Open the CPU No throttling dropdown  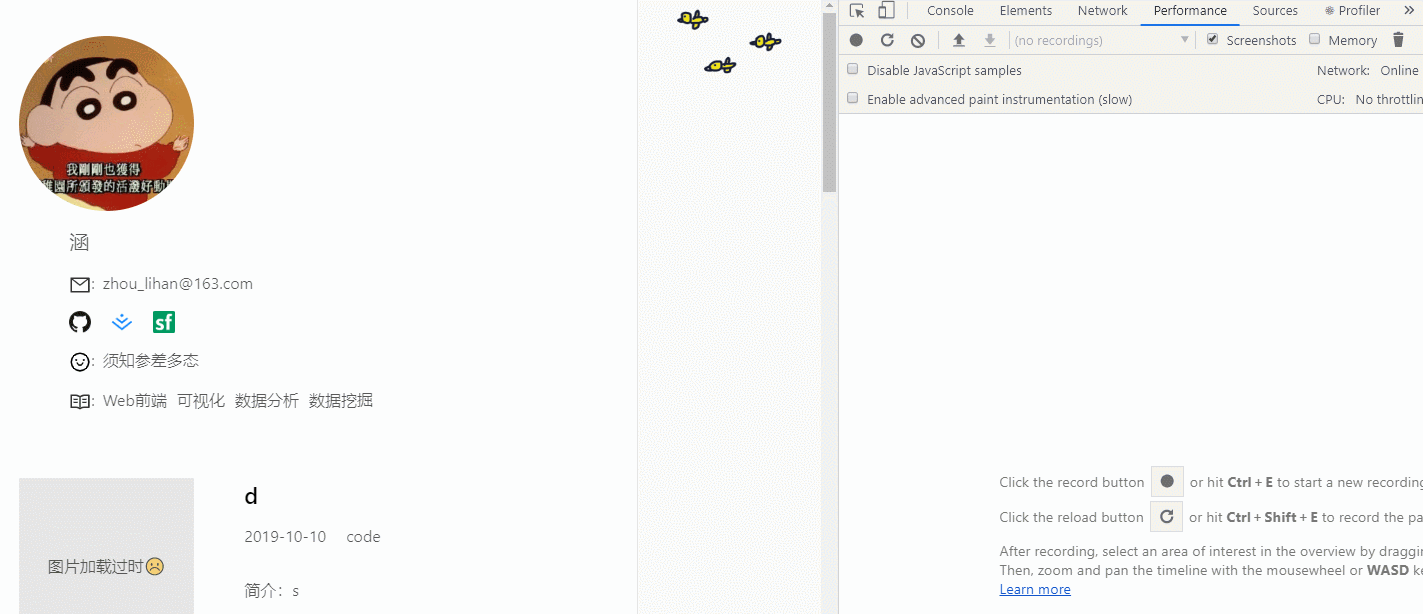click(1389, 99)
